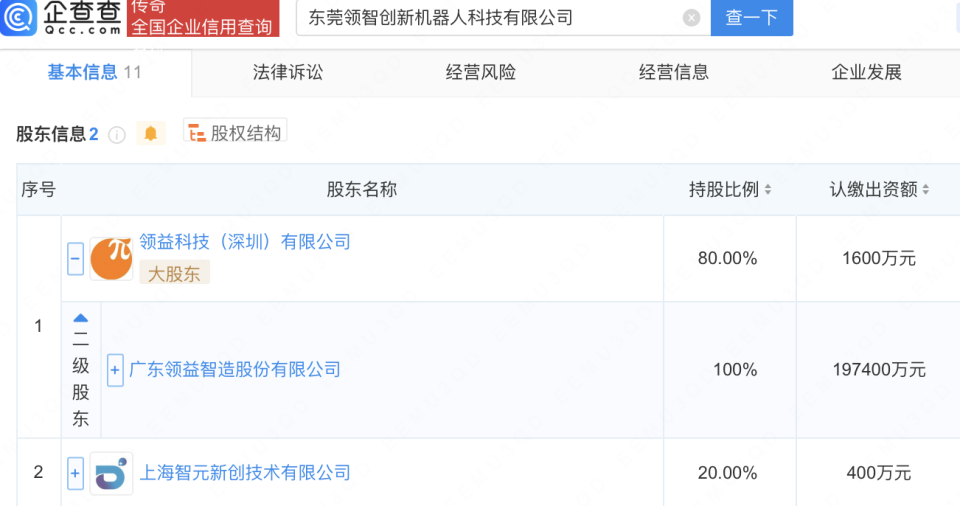Click the 大股东 tag label

pos(174,274)
